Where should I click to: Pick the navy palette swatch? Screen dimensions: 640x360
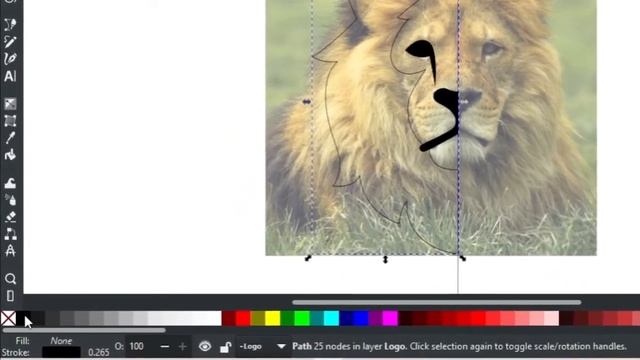point(346,318)
